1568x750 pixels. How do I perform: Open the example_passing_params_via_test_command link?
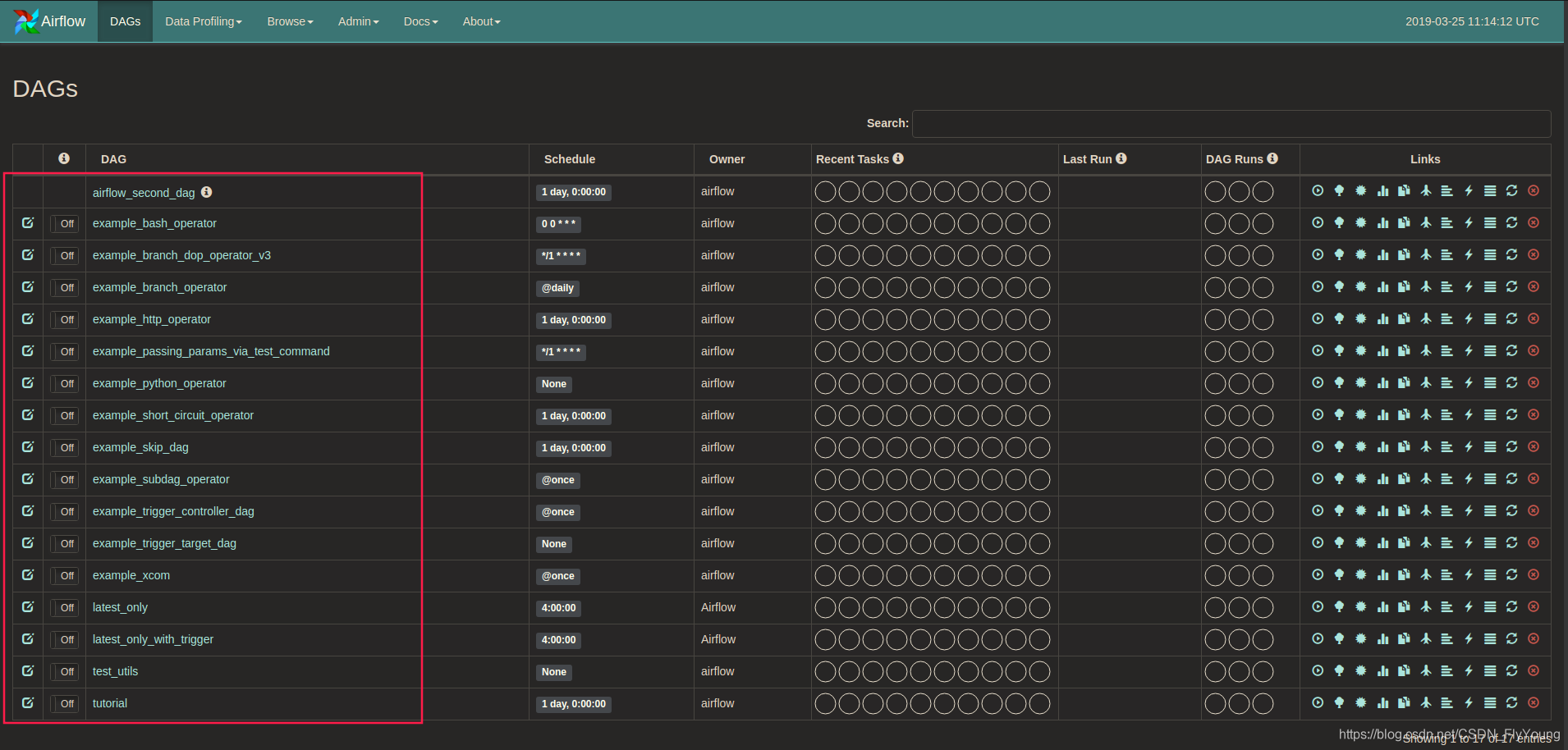click(211, 351)
